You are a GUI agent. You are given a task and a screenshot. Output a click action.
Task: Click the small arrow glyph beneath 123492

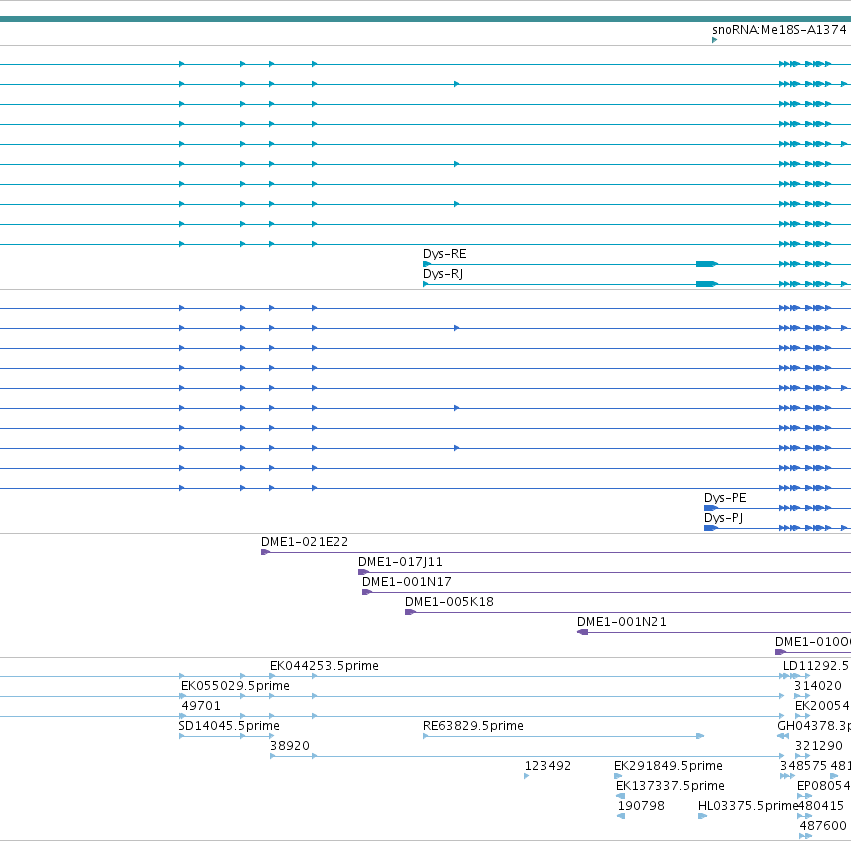[526, 777]
